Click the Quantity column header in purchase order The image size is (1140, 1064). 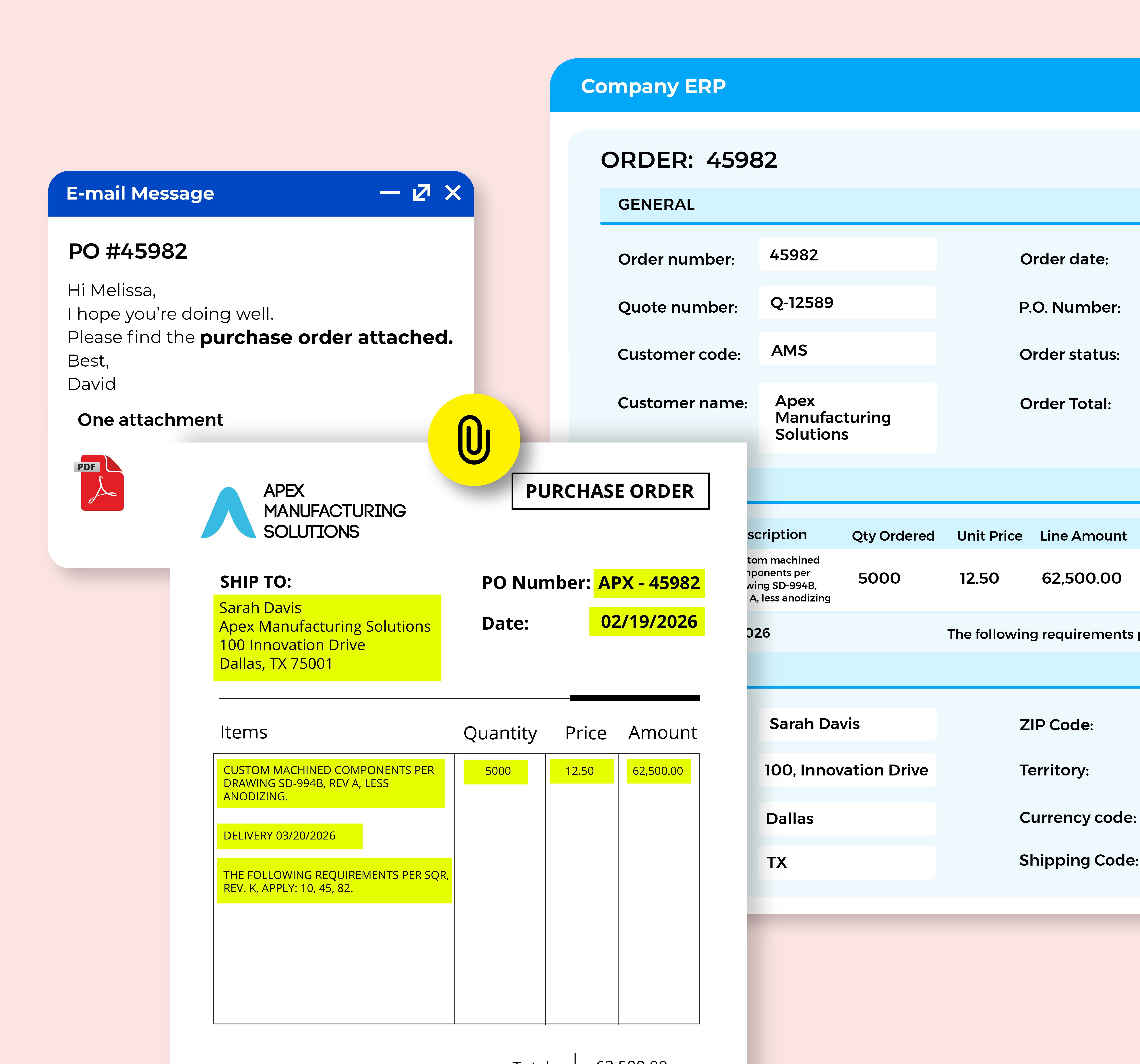click(x=500, y=734)
